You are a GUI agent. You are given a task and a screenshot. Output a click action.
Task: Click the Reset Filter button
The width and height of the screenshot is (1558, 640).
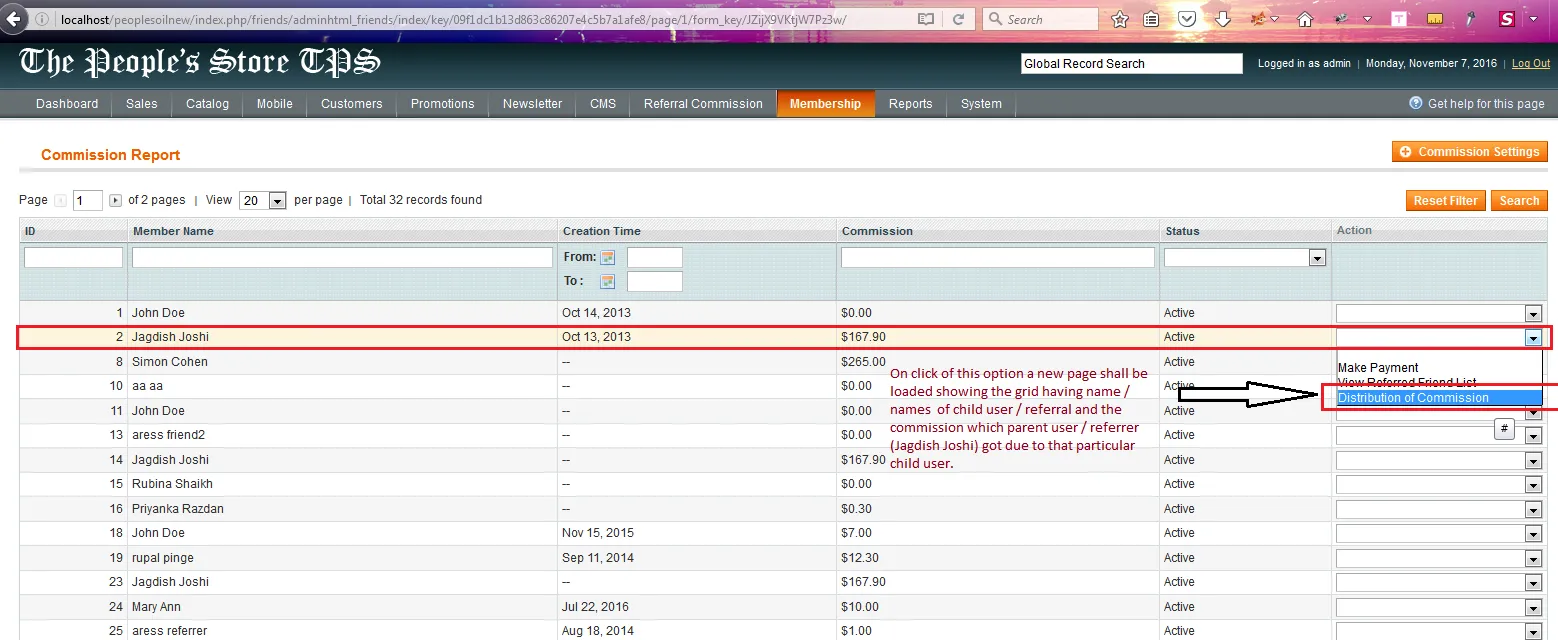1445,201
